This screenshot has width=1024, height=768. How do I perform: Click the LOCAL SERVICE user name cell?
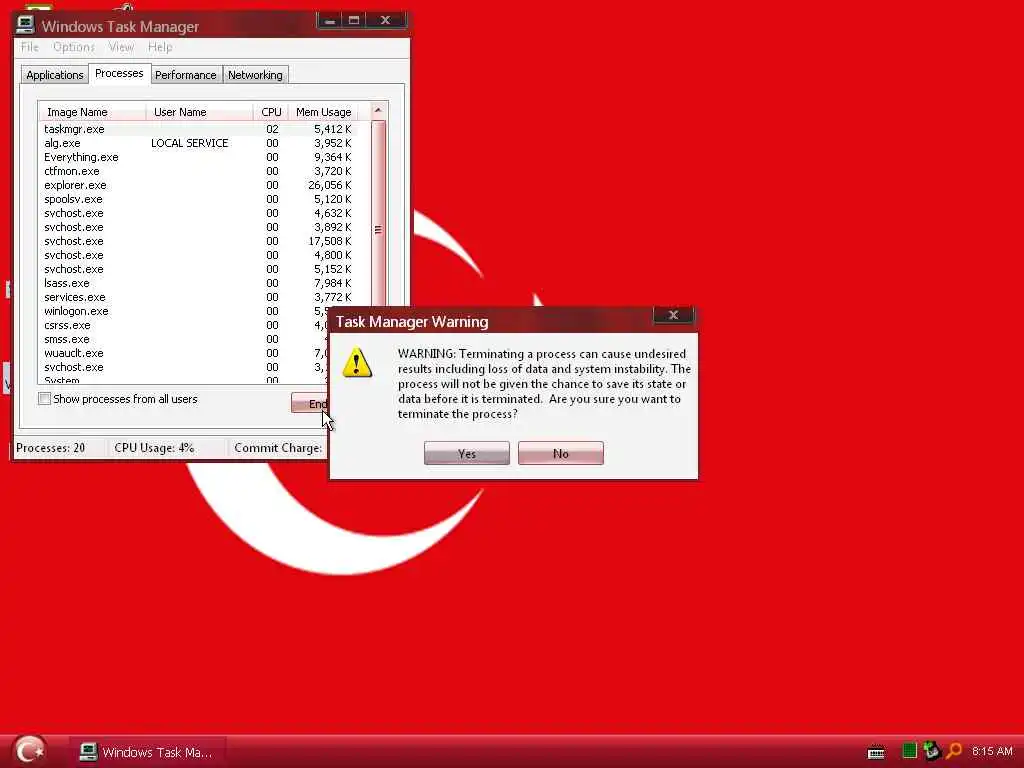pos(189,143)
